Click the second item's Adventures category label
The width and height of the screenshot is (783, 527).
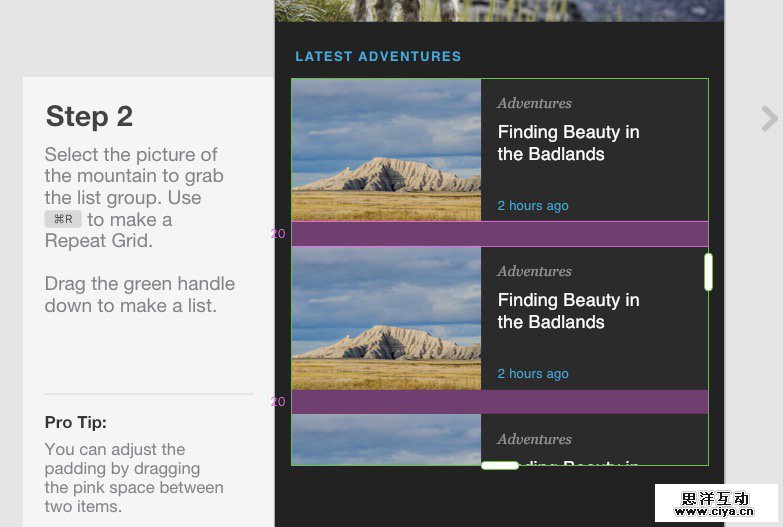pos(534,271)
